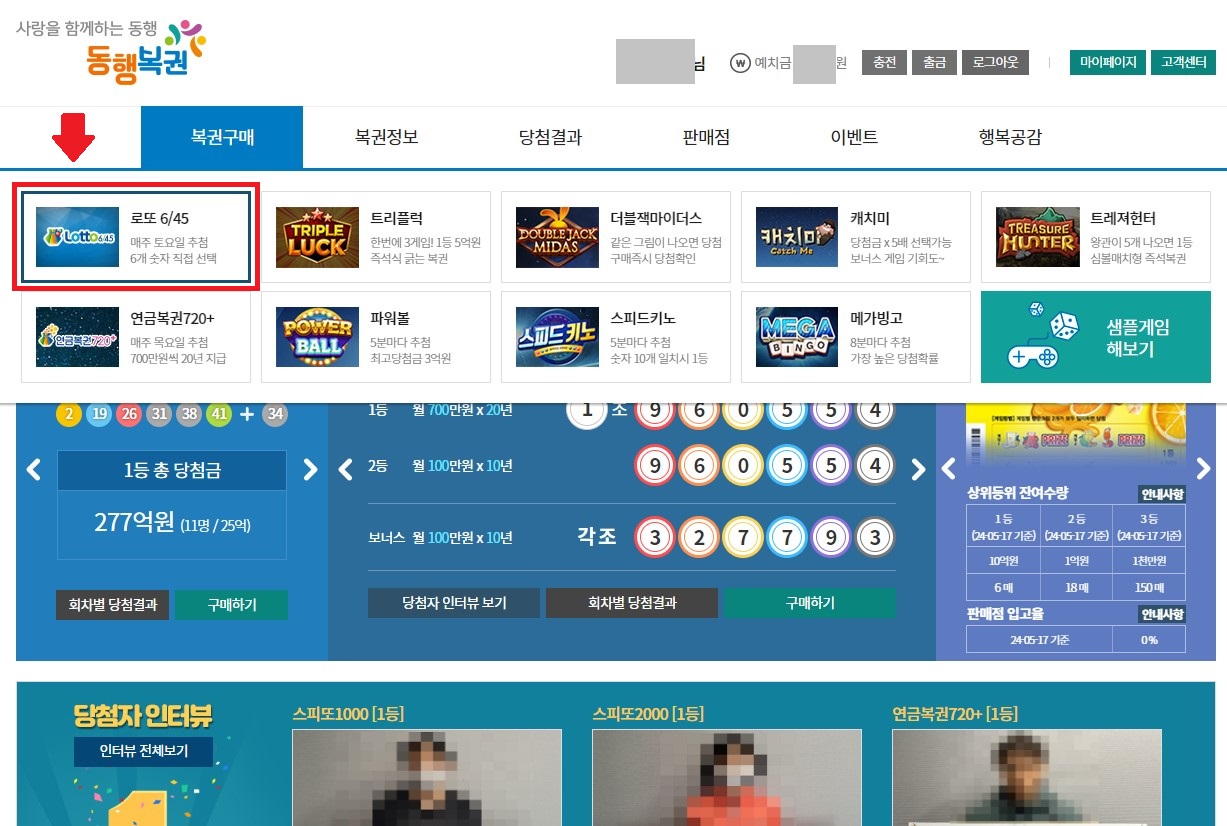1227x826 pixels.
Task: Open the 판매점 menu
Action: click(706, 137)
